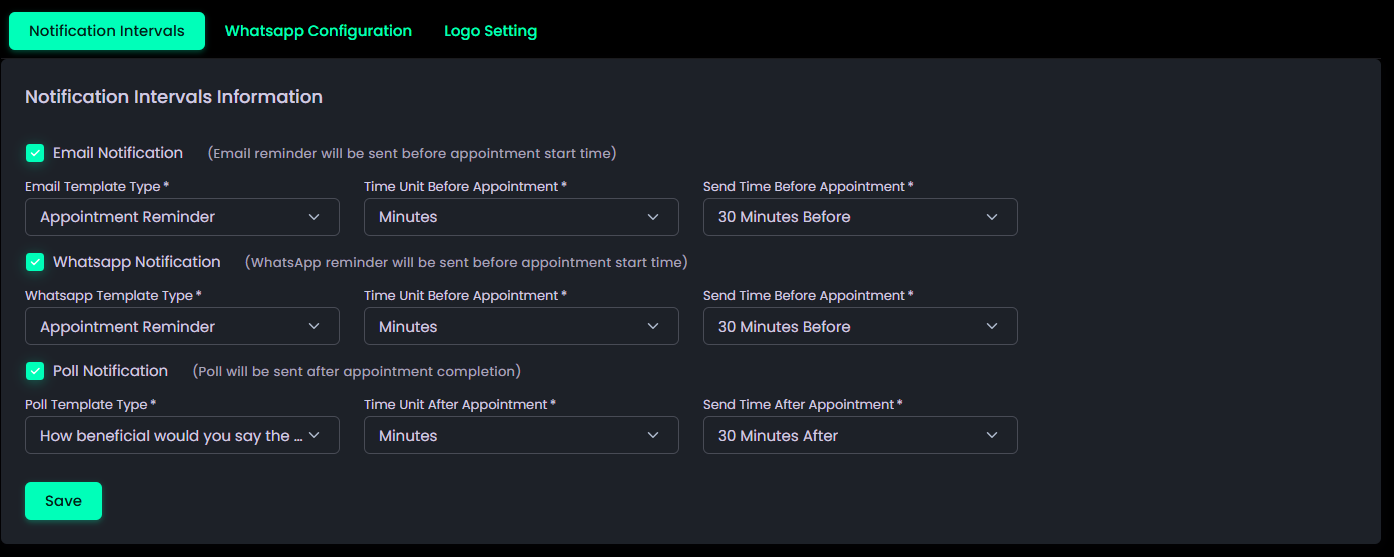Open the Email Template Type dropdown
1394x557 pixels.
pos(181,217)
